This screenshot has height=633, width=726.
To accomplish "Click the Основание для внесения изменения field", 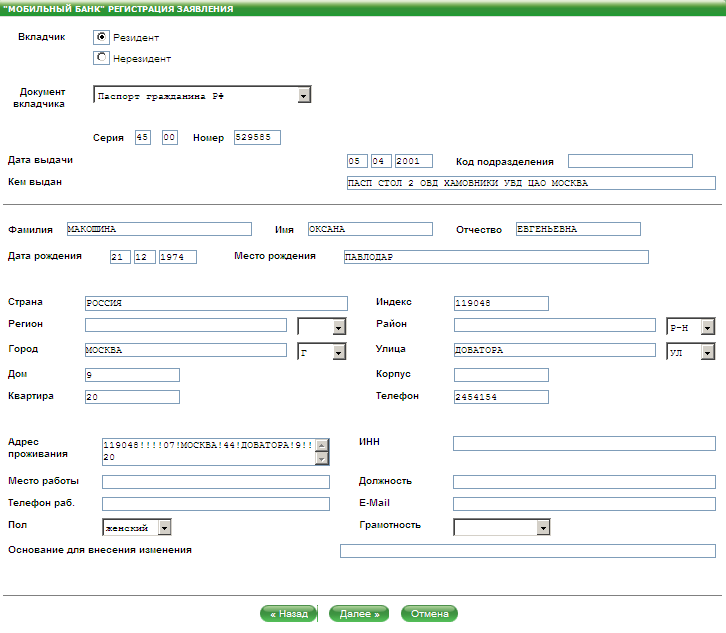I will [528, 551].
